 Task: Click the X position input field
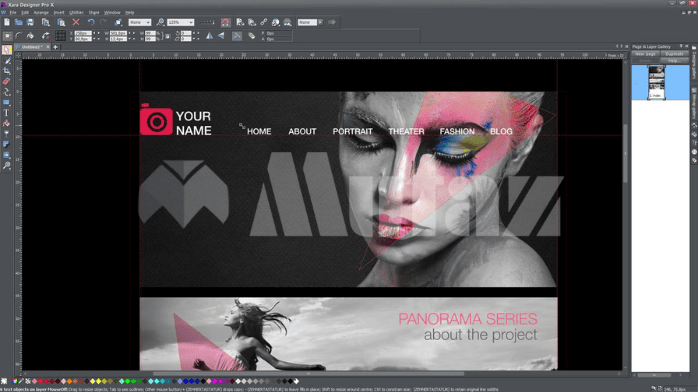(83, 33)
